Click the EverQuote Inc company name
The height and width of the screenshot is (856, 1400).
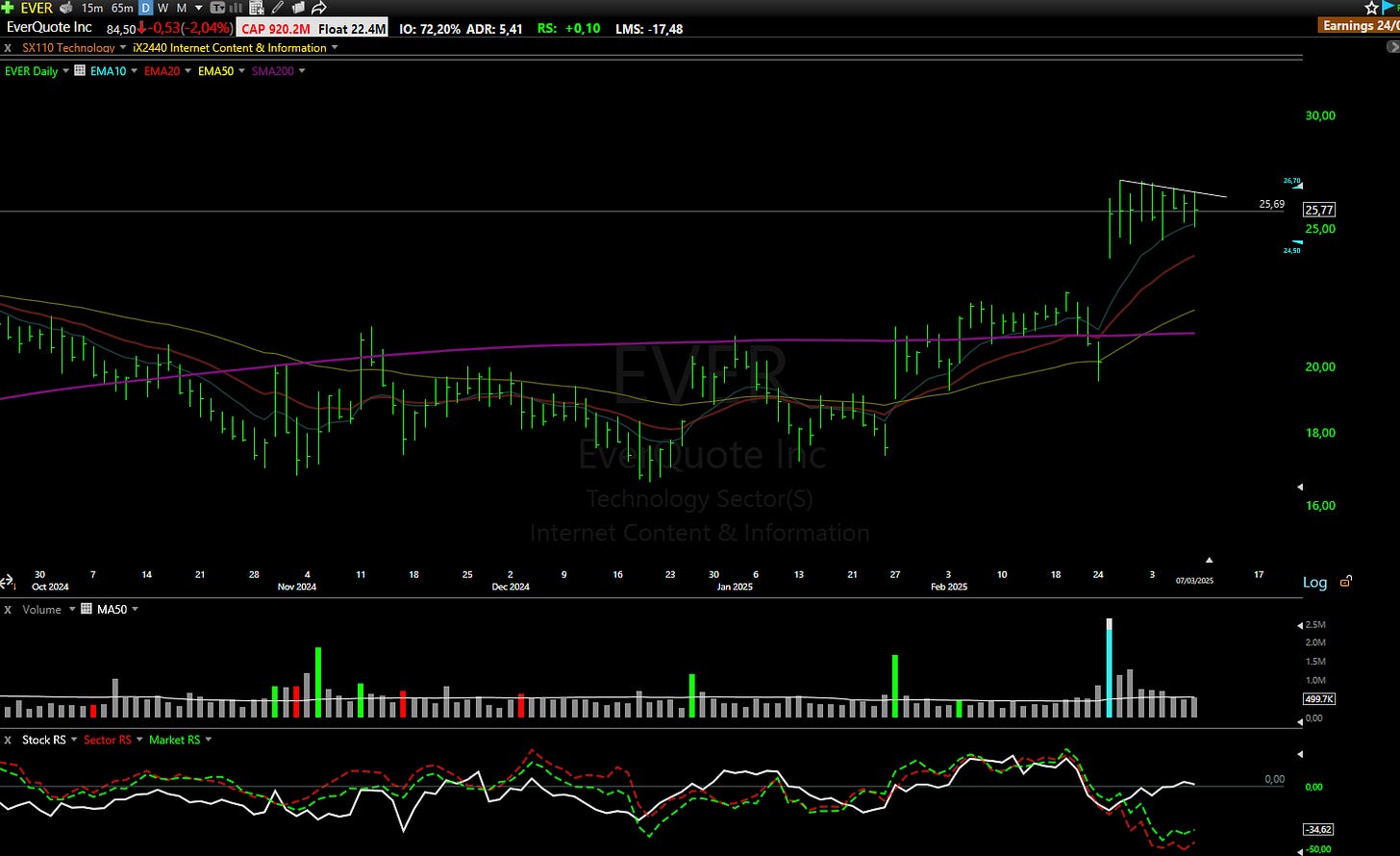49,27
